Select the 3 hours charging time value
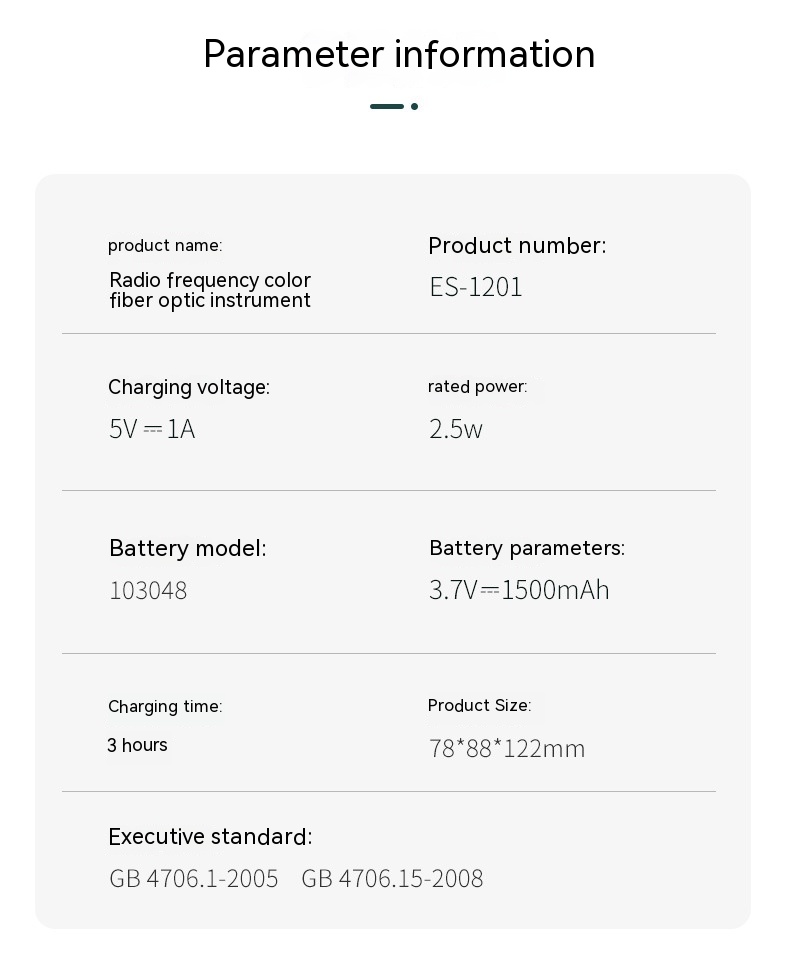 pyautogui.click(x=138, y=745)
